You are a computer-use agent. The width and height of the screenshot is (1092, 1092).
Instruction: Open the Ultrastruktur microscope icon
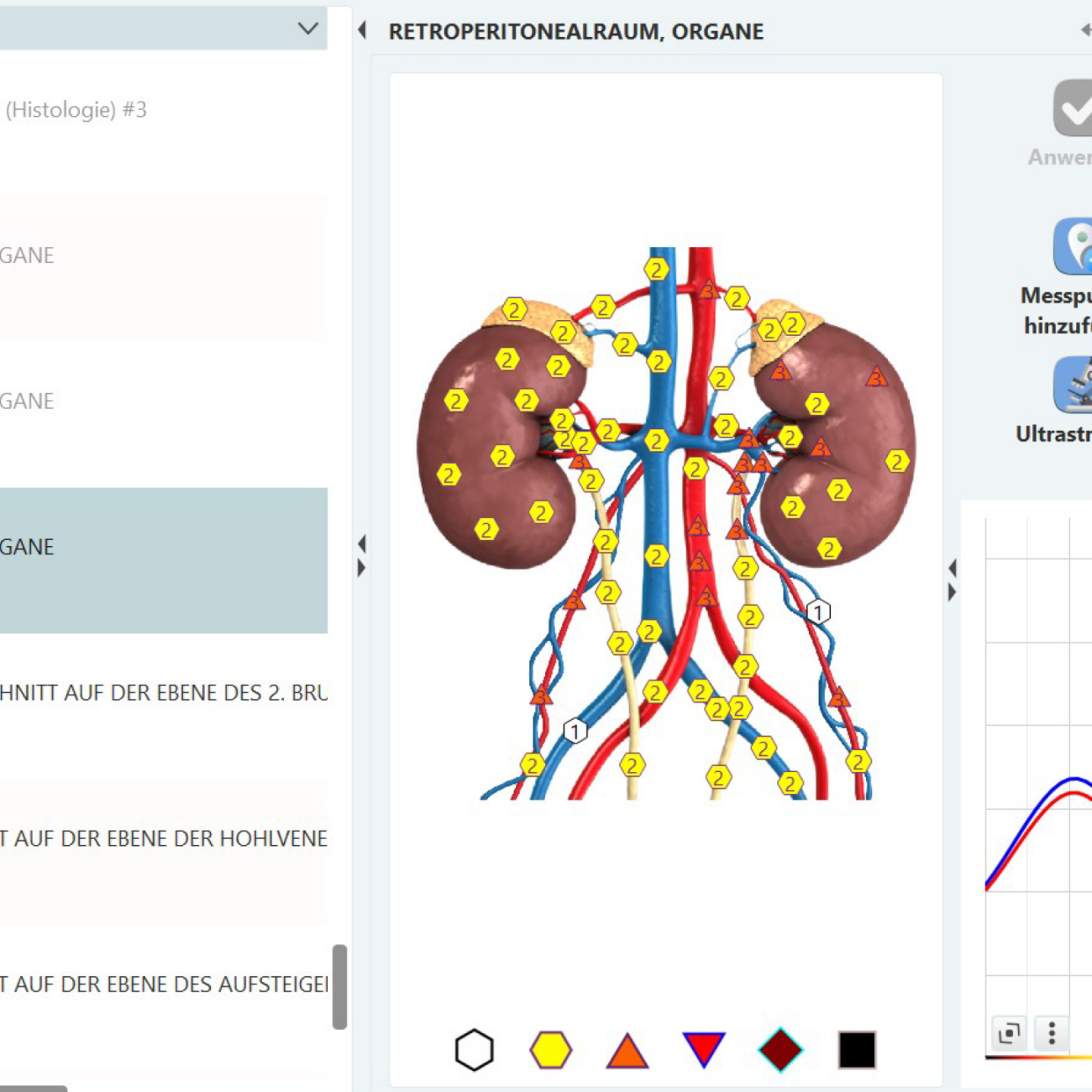point(1073,385)
